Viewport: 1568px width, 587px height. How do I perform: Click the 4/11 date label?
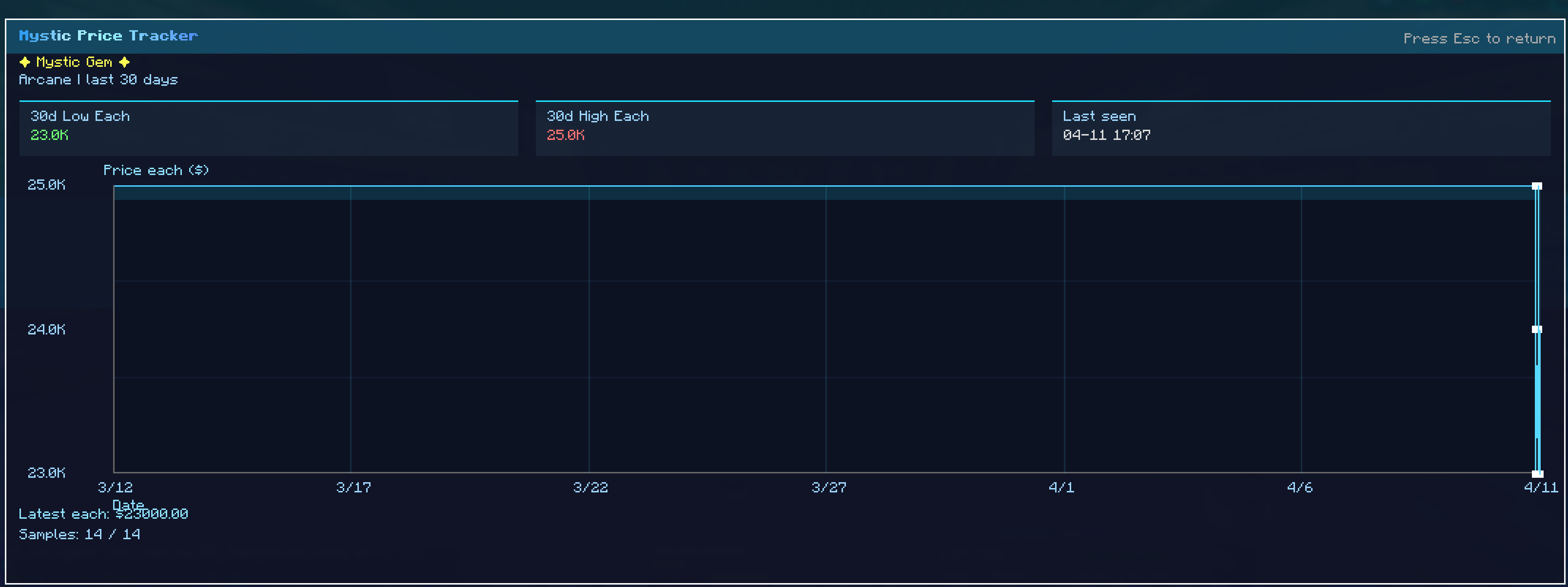coord(1541,487)
